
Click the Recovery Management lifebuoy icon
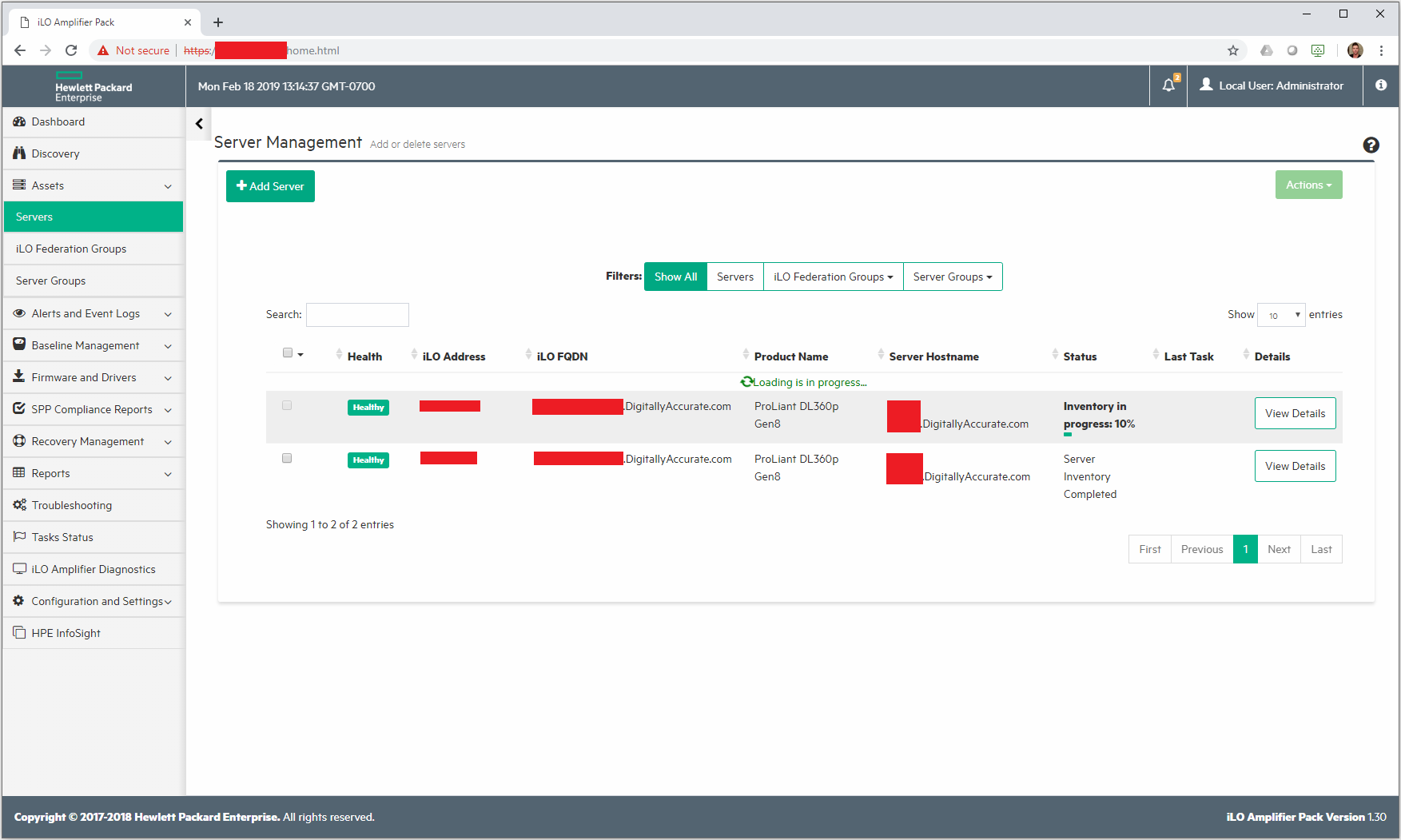19,440
